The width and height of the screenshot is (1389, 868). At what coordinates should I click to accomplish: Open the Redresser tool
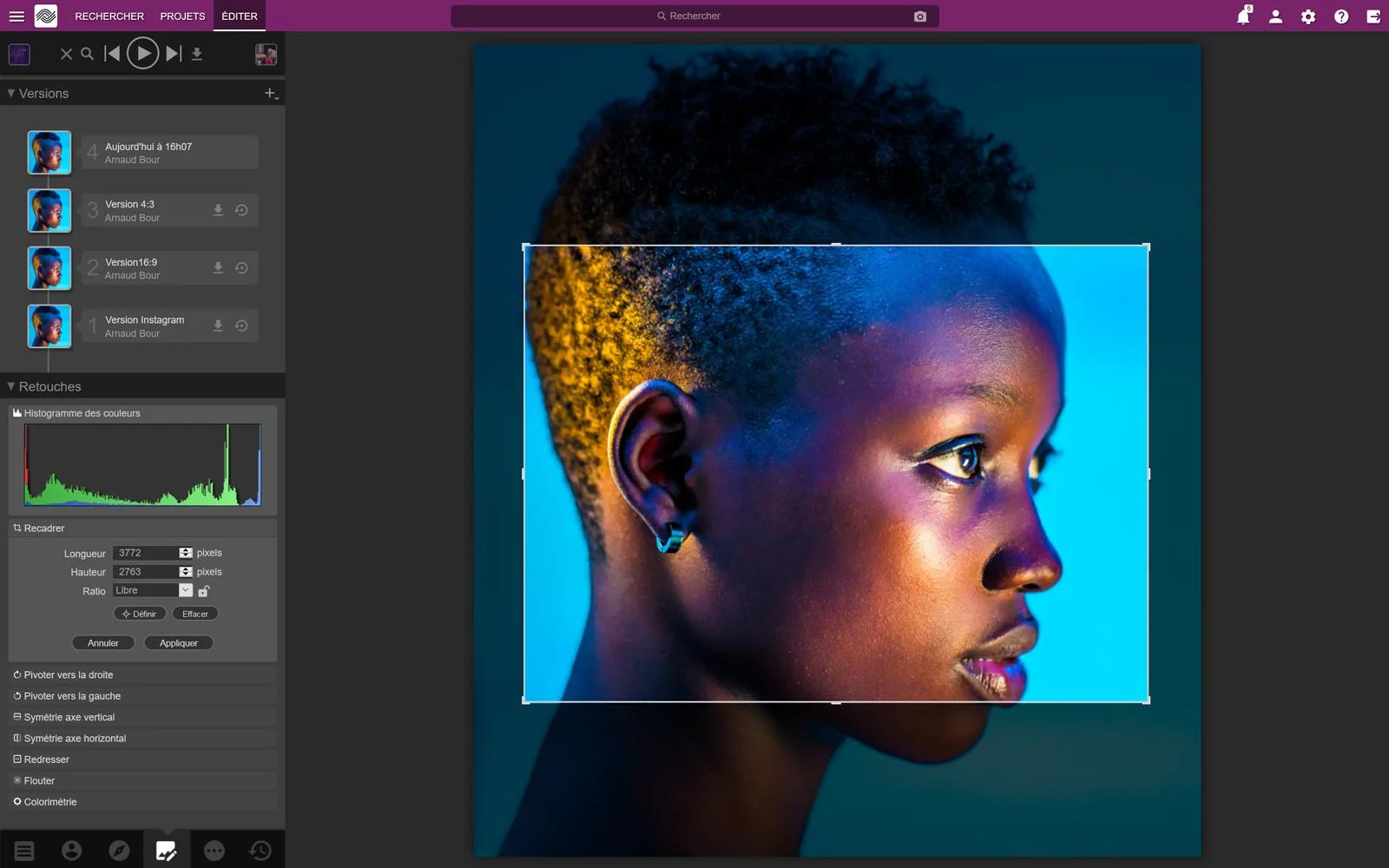tap(142, 759)
